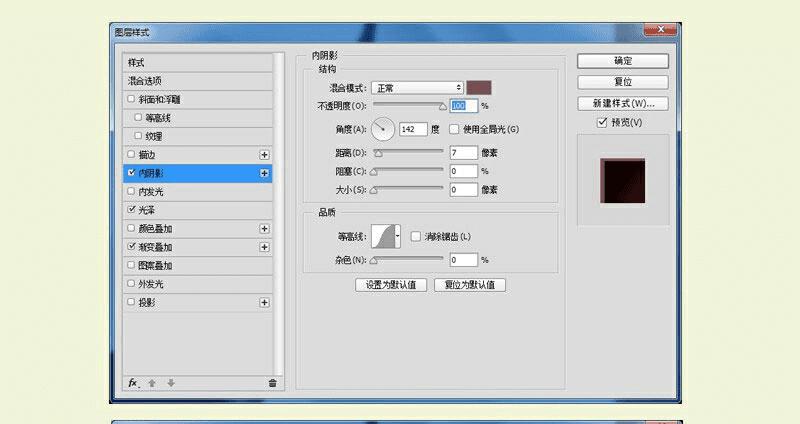Open the 图案叠加 settings row

pos(198,265)
